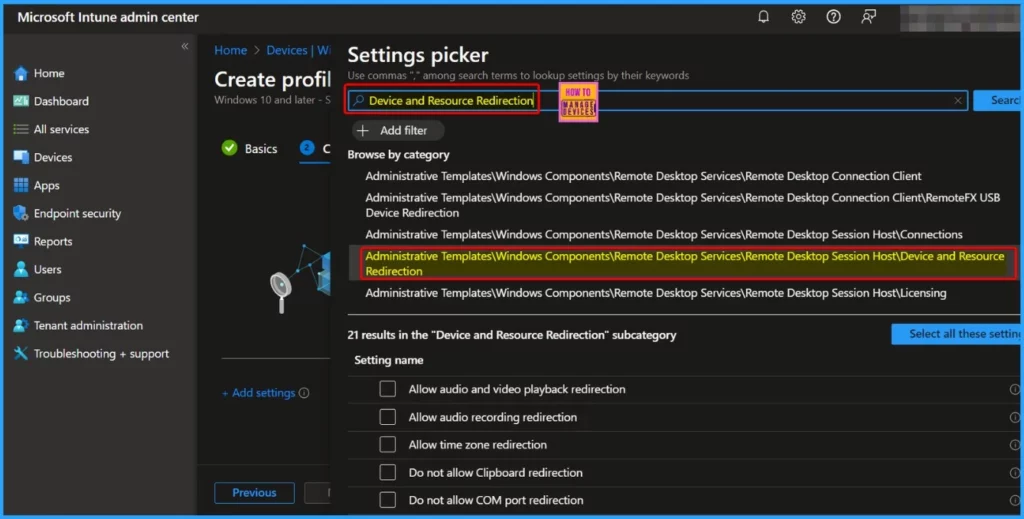Viewport: 1024px width, 519px height.
Task: Click the + Add settings link
Action: pos(259,393)
